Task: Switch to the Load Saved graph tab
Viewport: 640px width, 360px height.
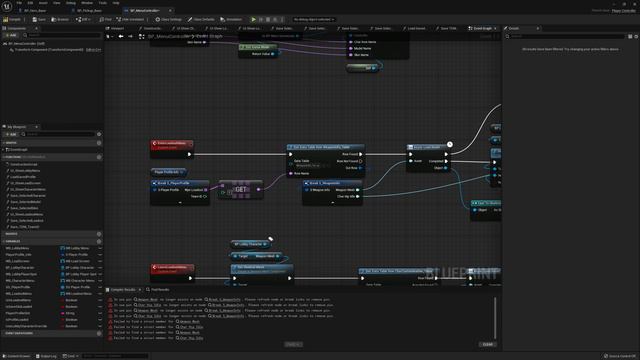Action: 414,28
